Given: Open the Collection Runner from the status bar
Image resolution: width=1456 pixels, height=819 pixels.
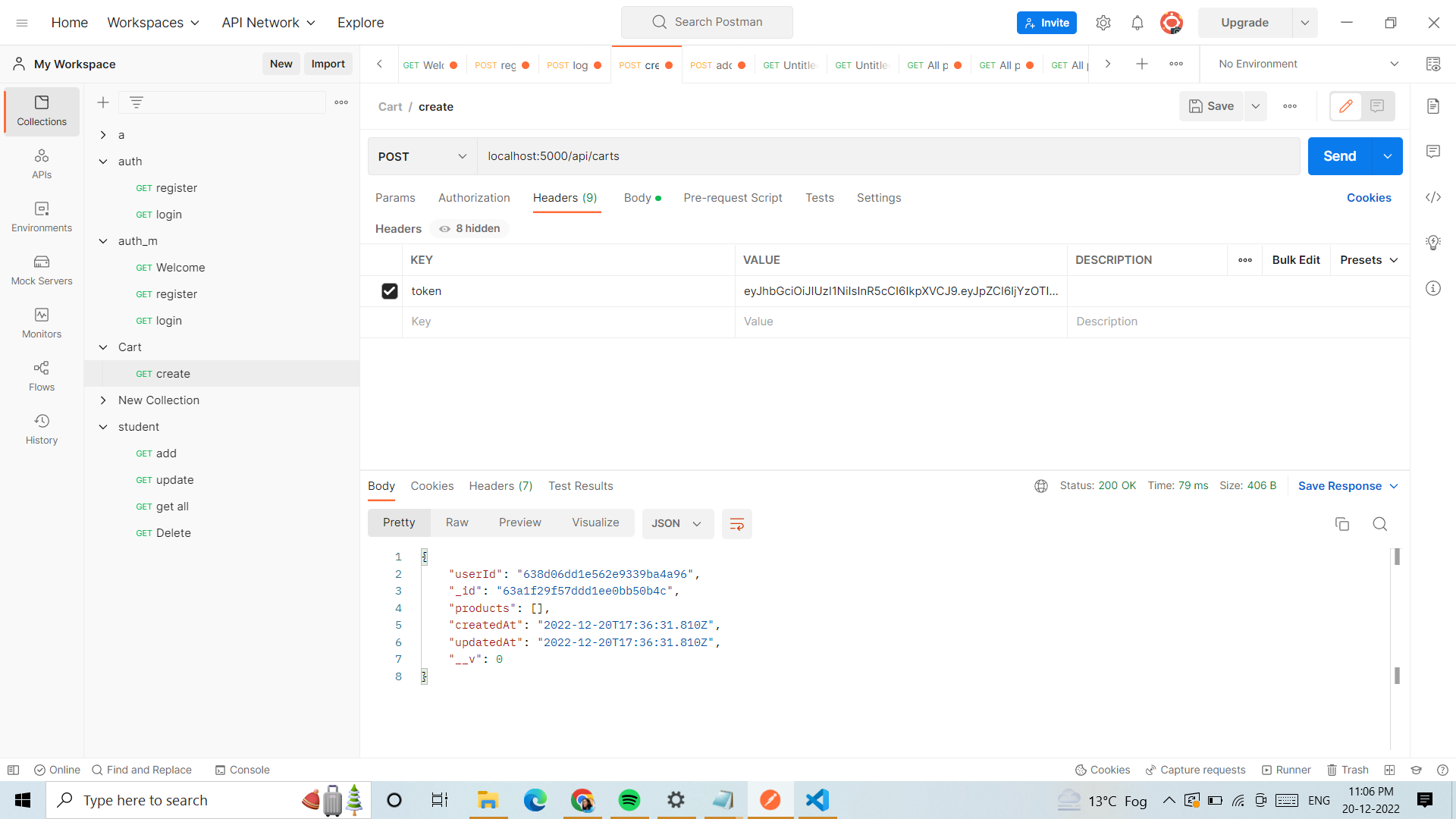Looking at the screenshot, I should pyautogui.click(x=1287, y=770).
